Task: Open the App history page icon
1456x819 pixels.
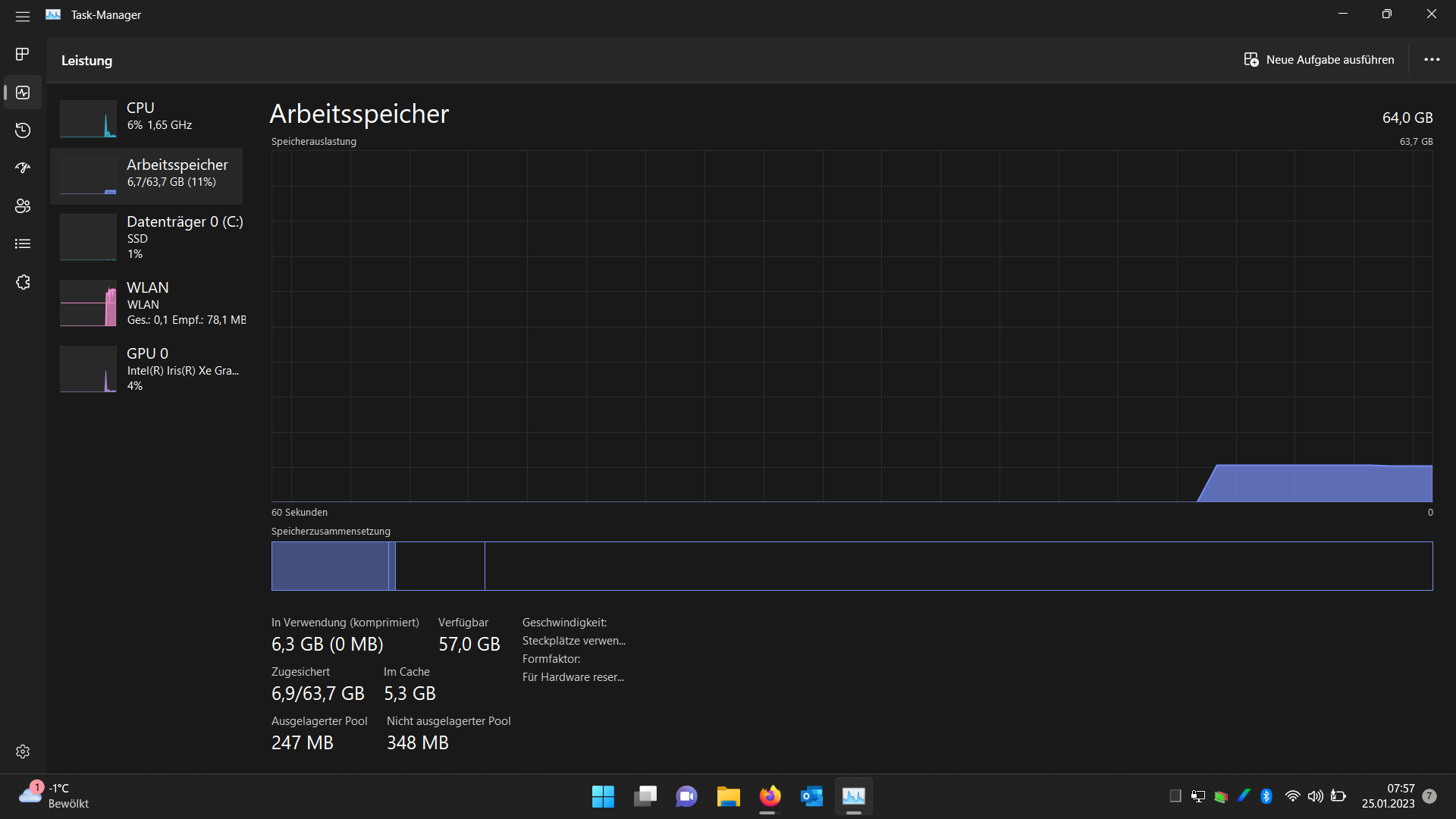Action: [x=23, y=130]
